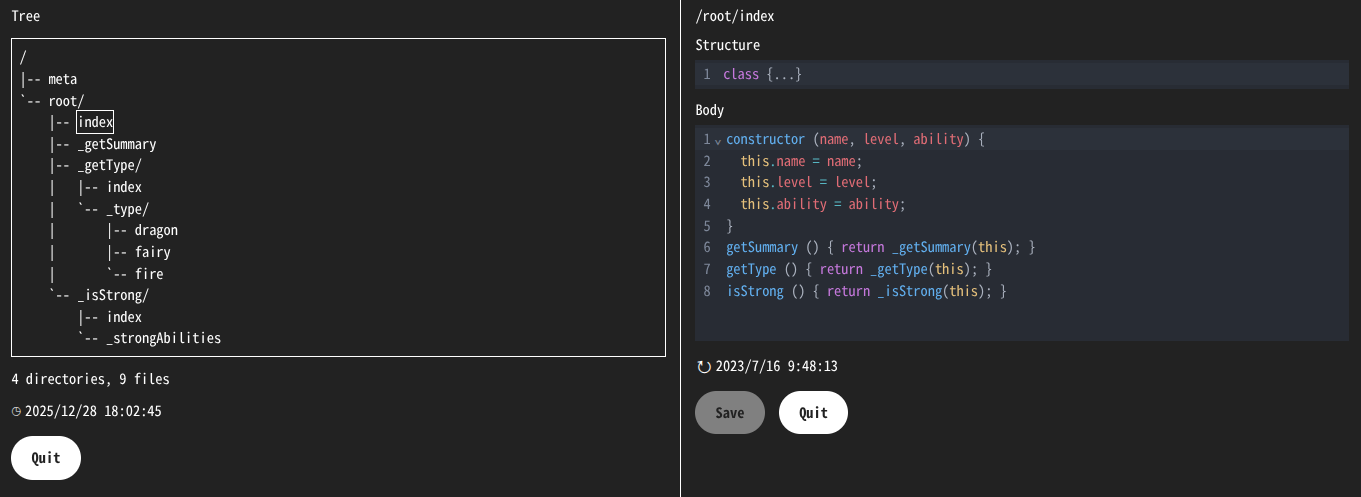Viewport: 1361px width, 497px height.
Task: Click the 2023/7/16 9:48:13 timestamp
Action: coord(776,367)
